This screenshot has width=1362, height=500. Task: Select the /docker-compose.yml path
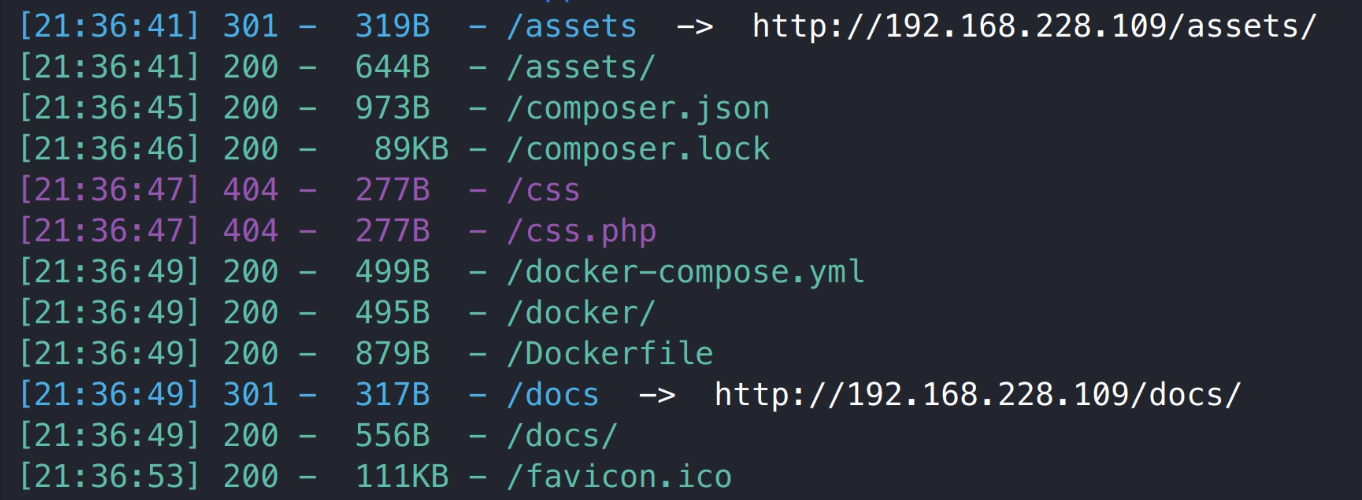[685, 271]
